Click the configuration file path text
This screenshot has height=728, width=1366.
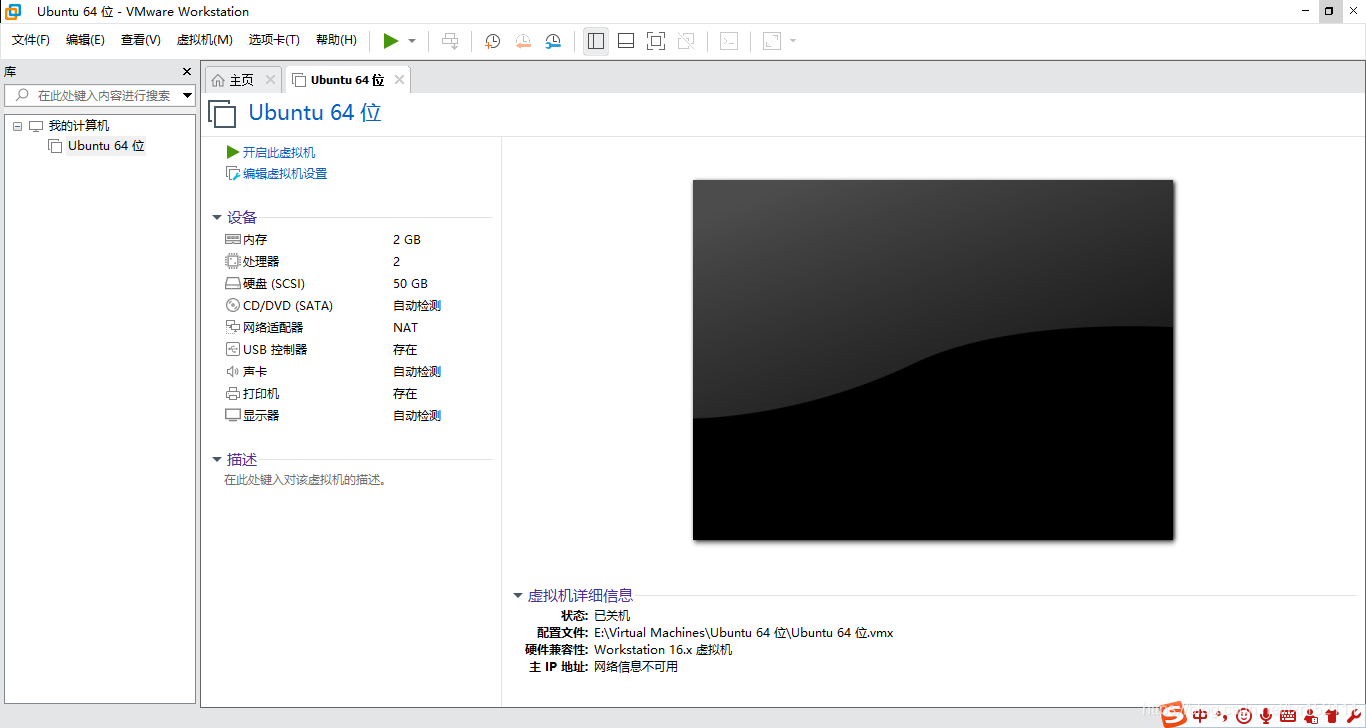coord(744,633)
